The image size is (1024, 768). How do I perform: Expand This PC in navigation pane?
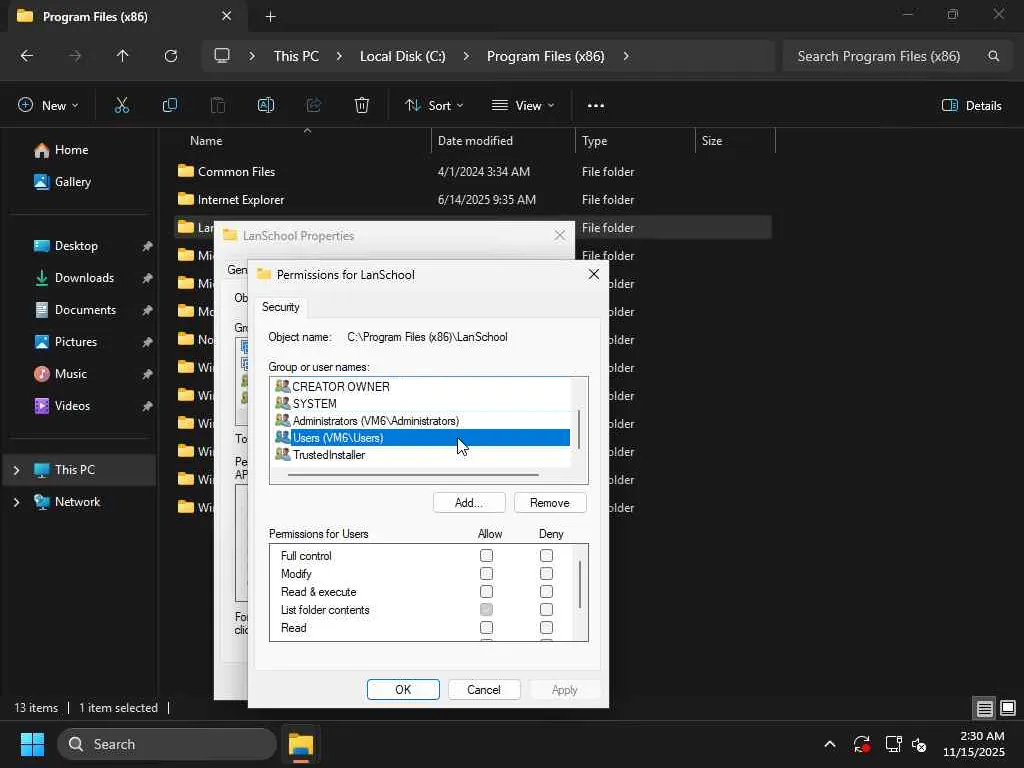[x=16, y=470]
